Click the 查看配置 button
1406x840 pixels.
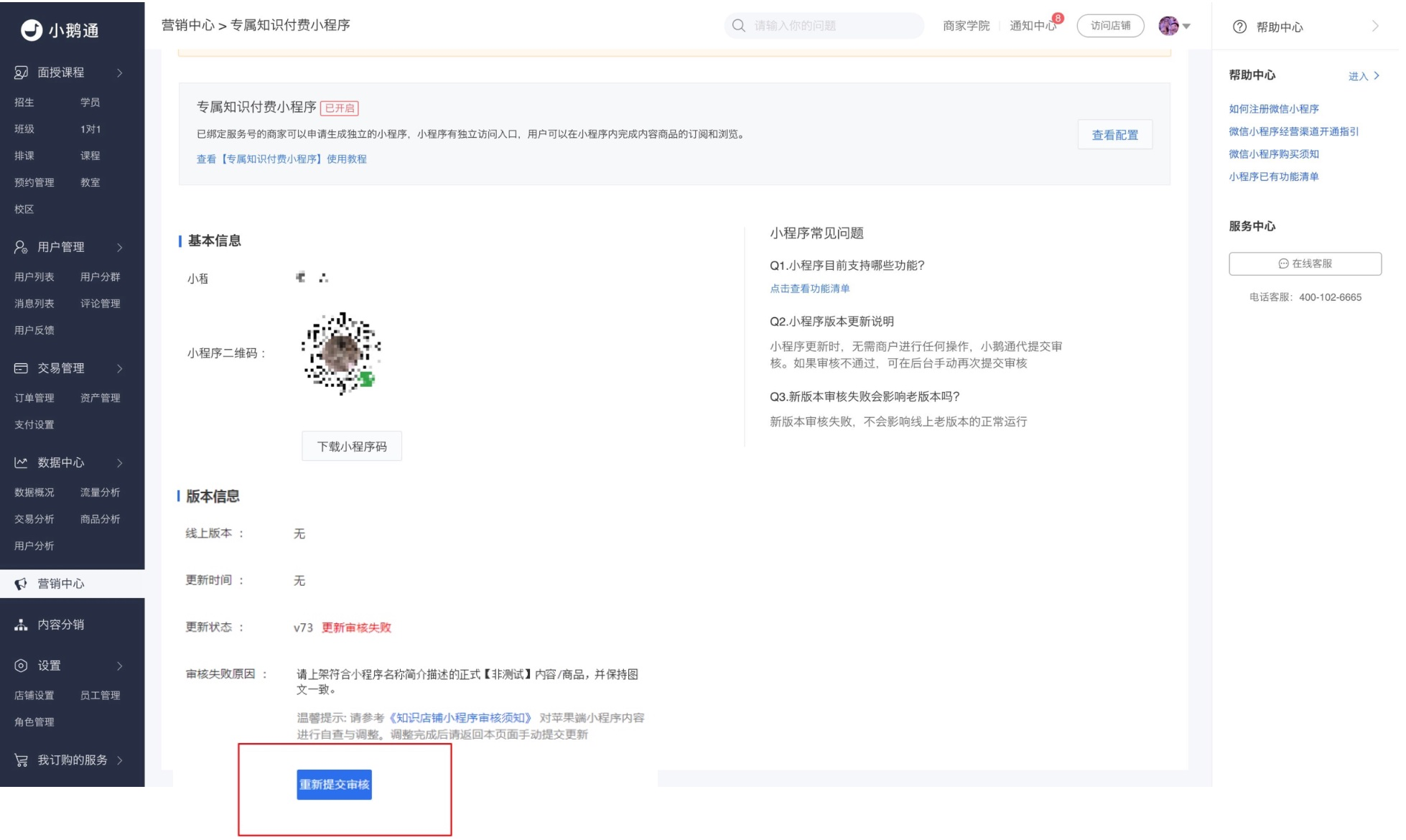pyautogui.click(x=1114, y=134)
